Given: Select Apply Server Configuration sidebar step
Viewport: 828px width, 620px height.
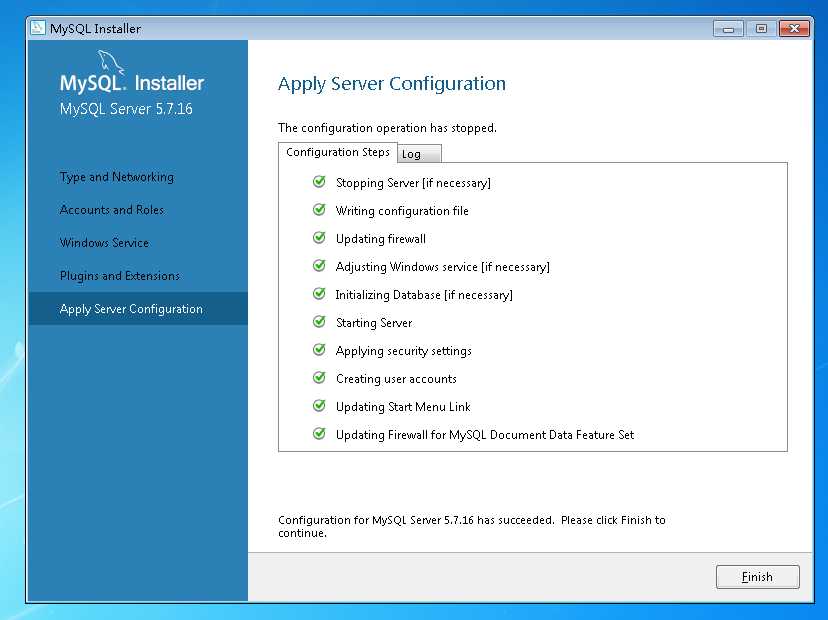Looking at the screenshot, I should [x=138, y=309].
